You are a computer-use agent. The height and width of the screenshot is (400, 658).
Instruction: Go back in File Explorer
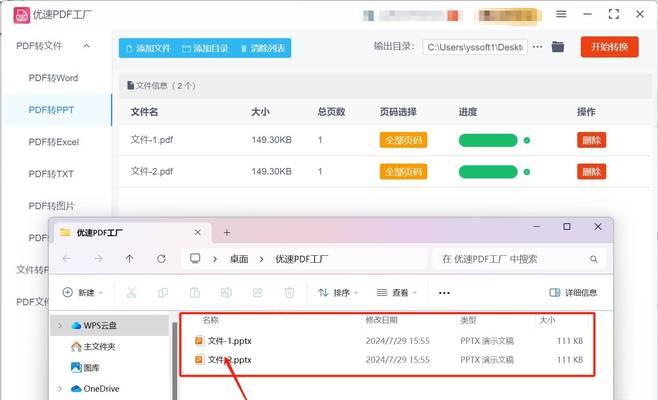pos(67,259)
